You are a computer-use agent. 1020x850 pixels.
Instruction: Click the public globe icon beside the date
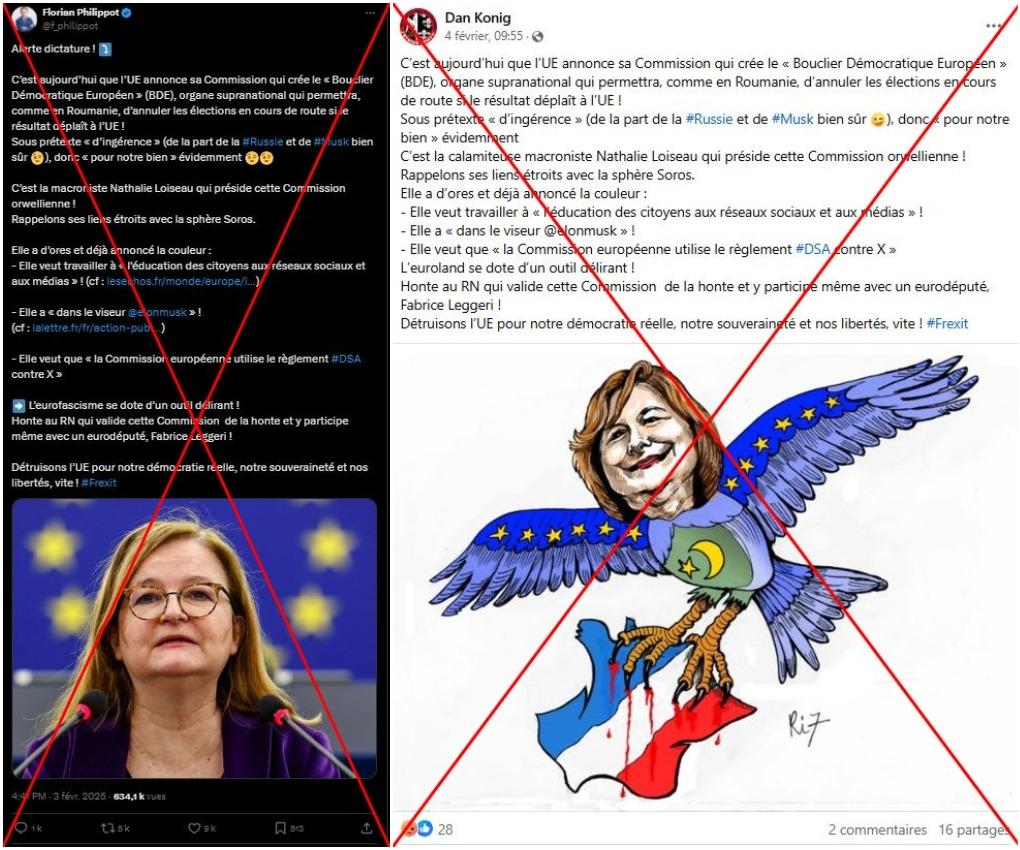click(538, 36)
